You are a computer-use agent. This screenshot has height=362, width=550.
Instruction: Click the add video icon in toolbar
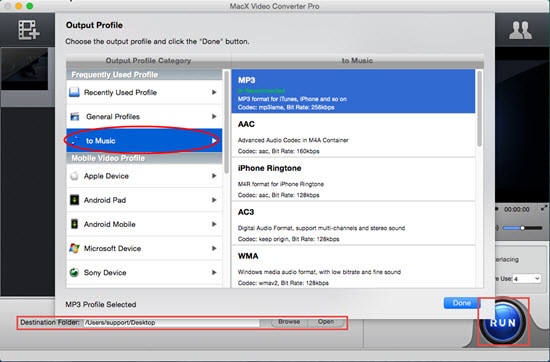(29, 30)
